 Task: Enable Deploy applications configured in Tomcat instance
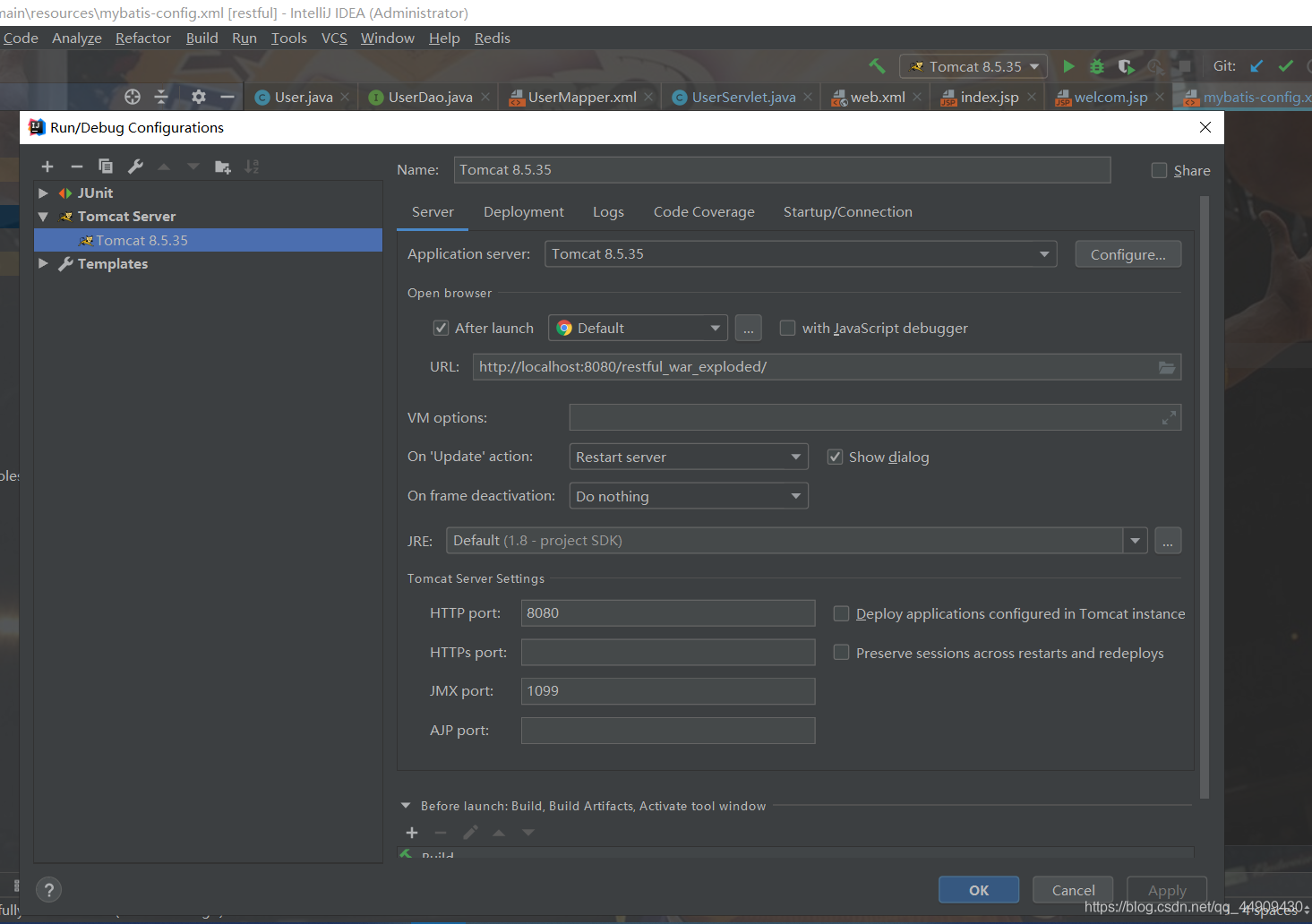841,613
